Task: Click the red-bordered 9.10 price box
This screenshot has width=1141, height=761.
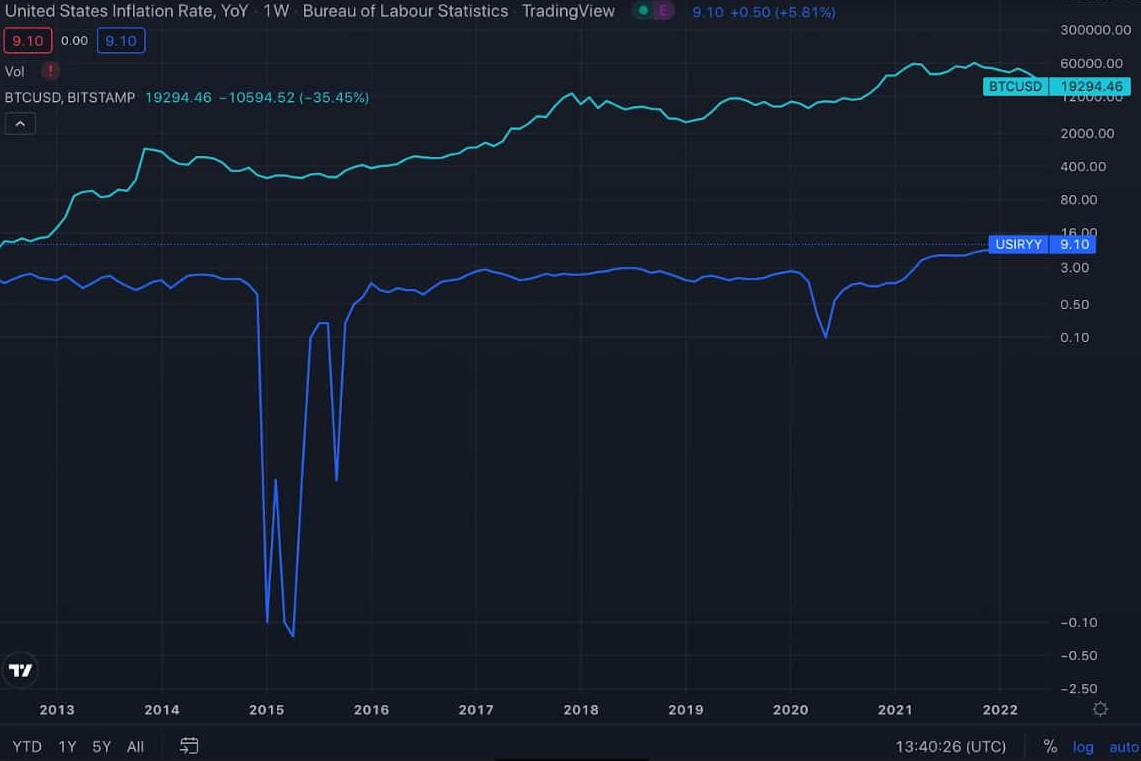Action: 27,41
